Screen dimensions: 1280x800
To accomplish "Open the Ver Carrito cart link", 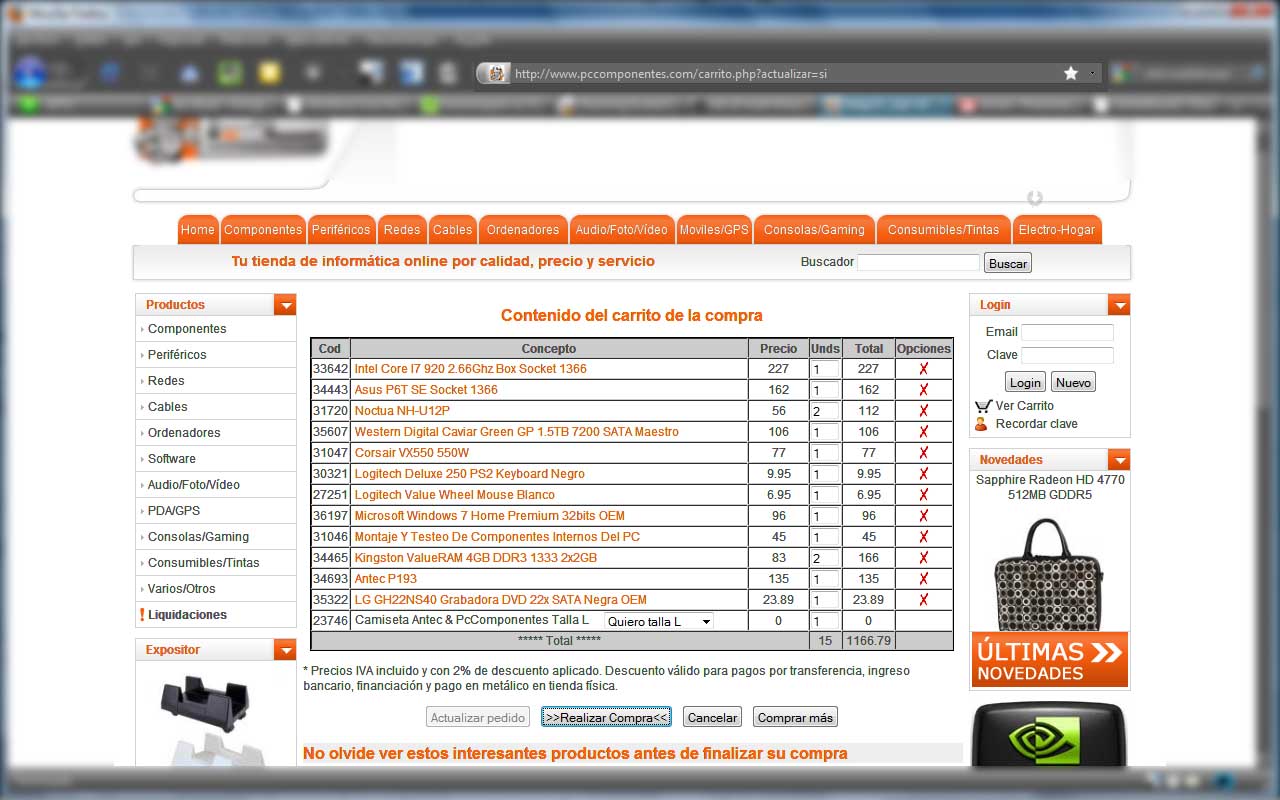I will pos(1024,406).
